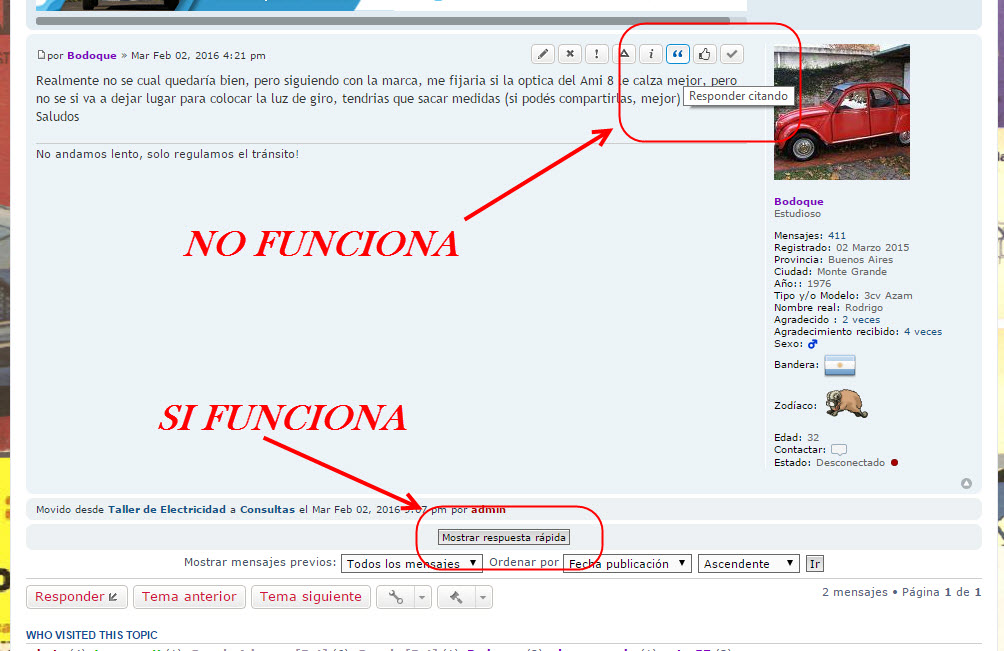Report this post with exclamation icon

point(597,54)
